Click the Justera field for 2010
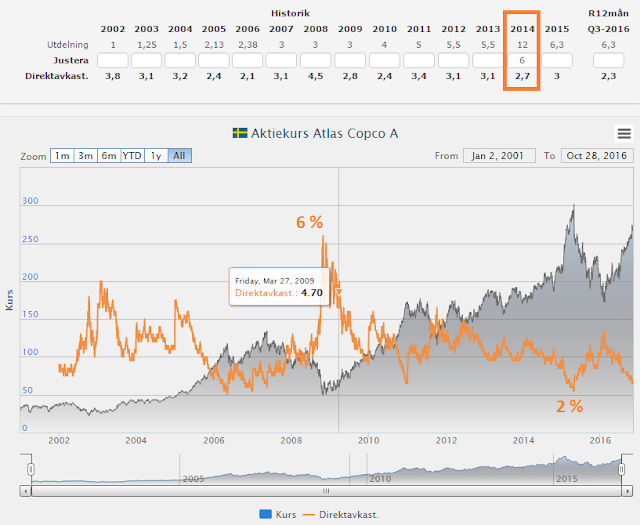 tap(384, 60)
